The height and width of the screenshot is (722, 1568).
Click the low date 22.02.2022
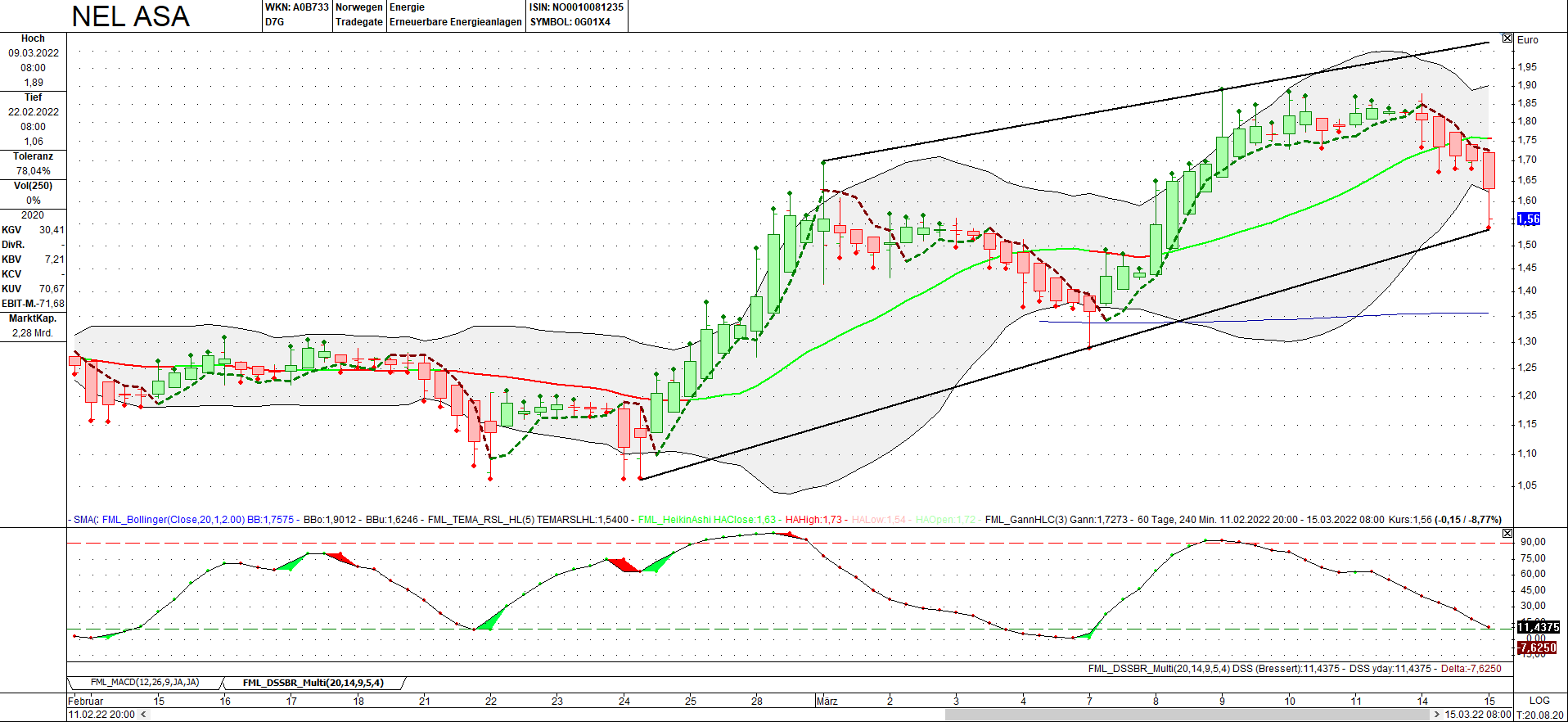(x=34, y=112)
